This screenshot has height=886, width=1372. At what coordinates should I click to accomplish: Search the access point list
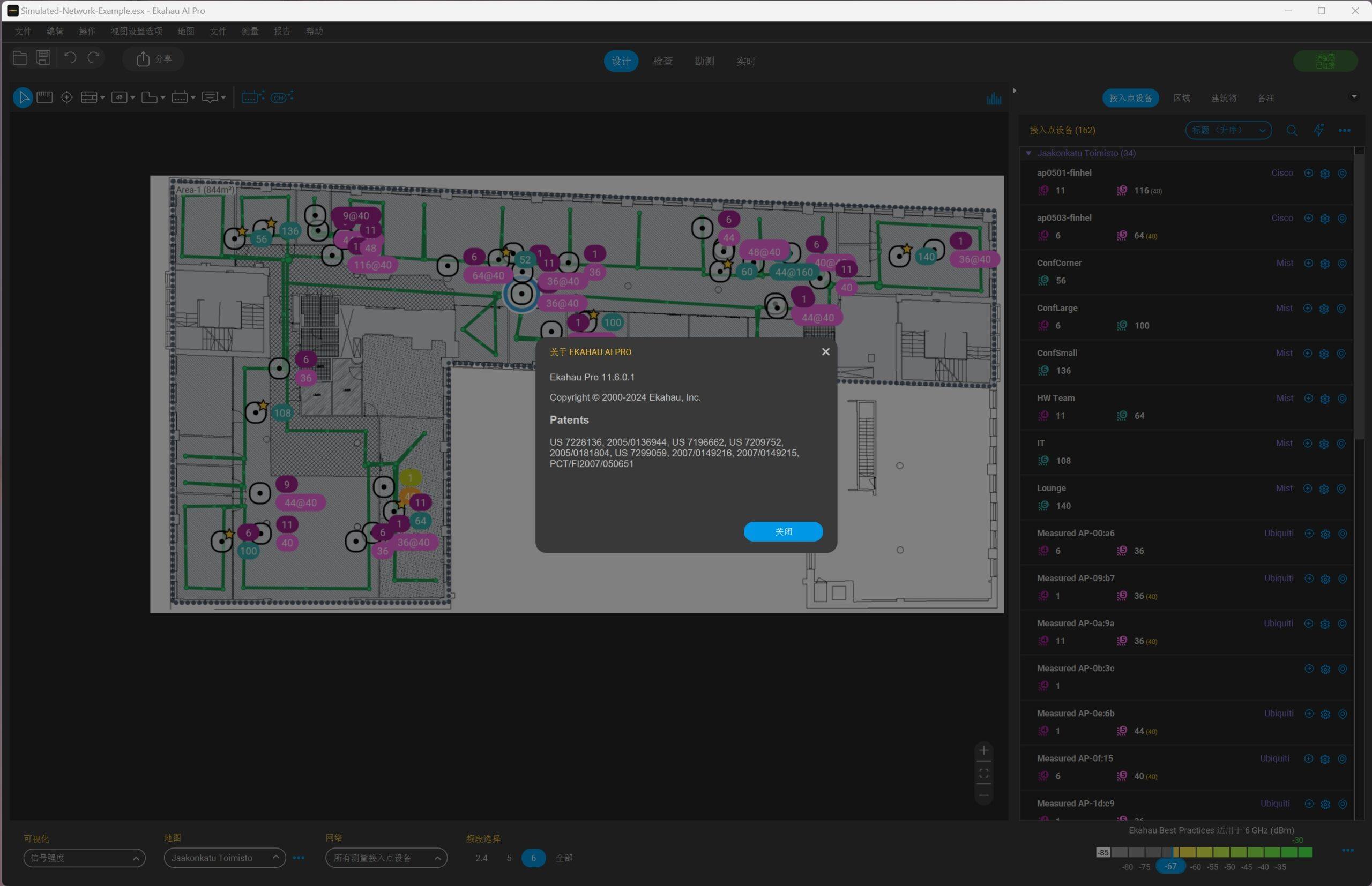pos(1292,131)
